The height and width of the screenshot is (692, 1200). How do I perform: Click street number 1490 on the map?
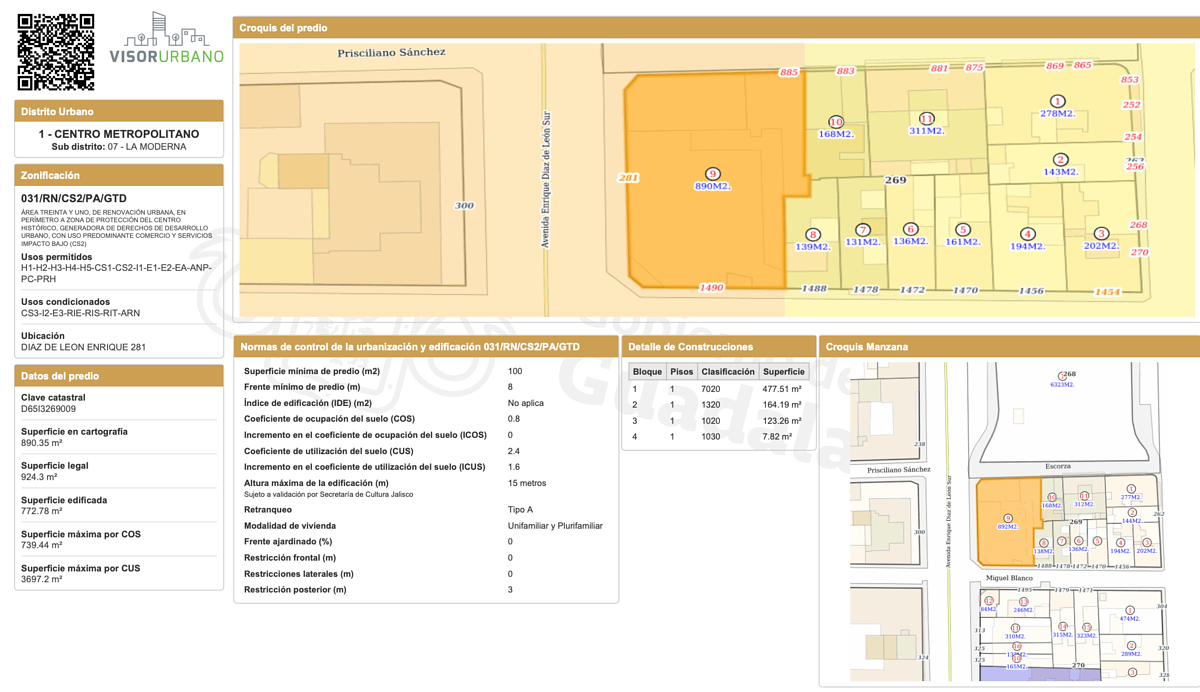[x=711, y=288]
